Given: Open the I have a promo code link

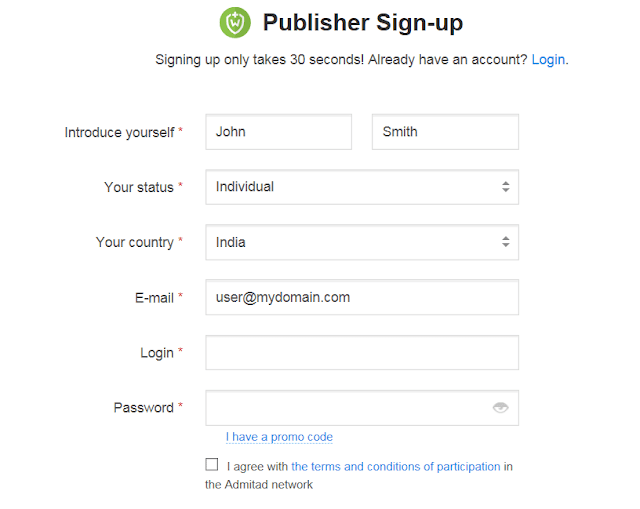Looking at the screenshot, I should pyautogui.click(x=279, y=437).
